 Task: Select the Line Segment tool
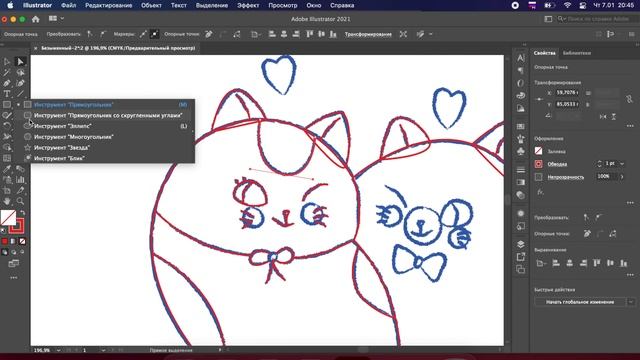pos(20,94)
